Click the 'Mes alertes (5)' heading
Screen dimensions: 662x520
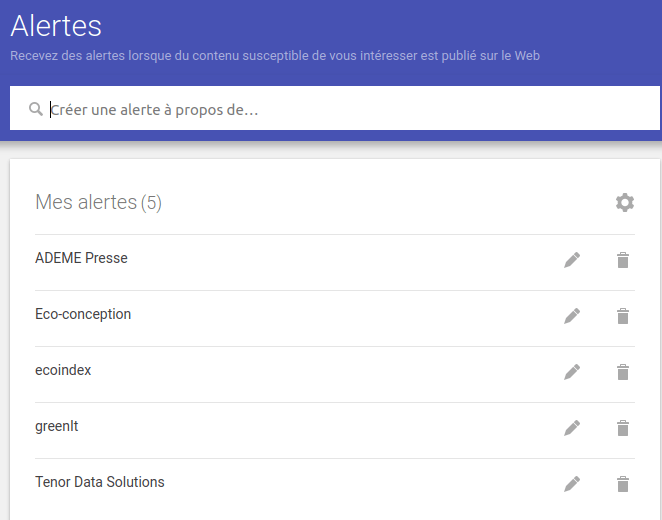tap(98, 203)
